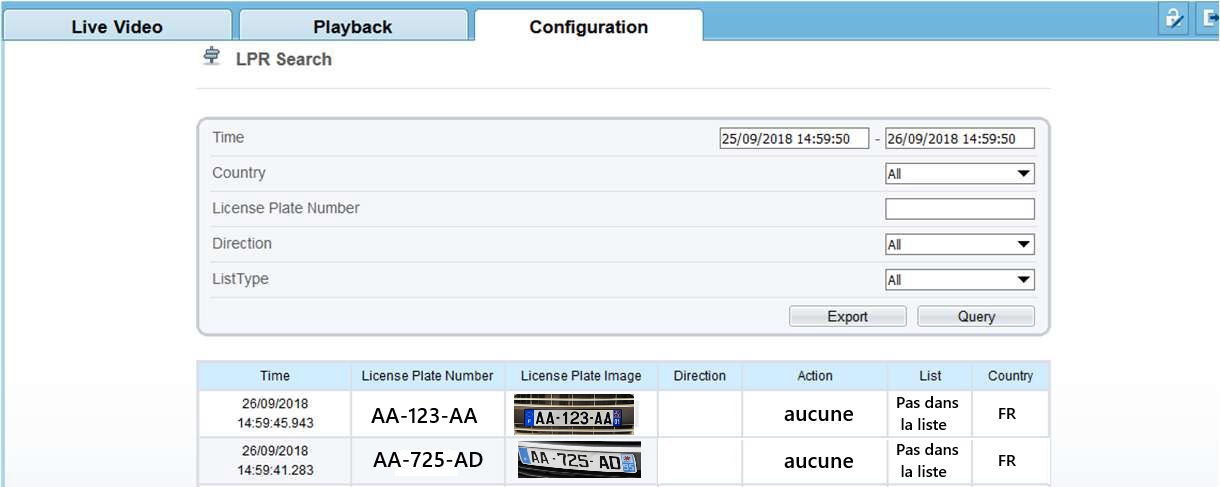The width and height of the screenshot is (1220, 487).
Task: Click the change password lock icon
Action: point(1173,18)
